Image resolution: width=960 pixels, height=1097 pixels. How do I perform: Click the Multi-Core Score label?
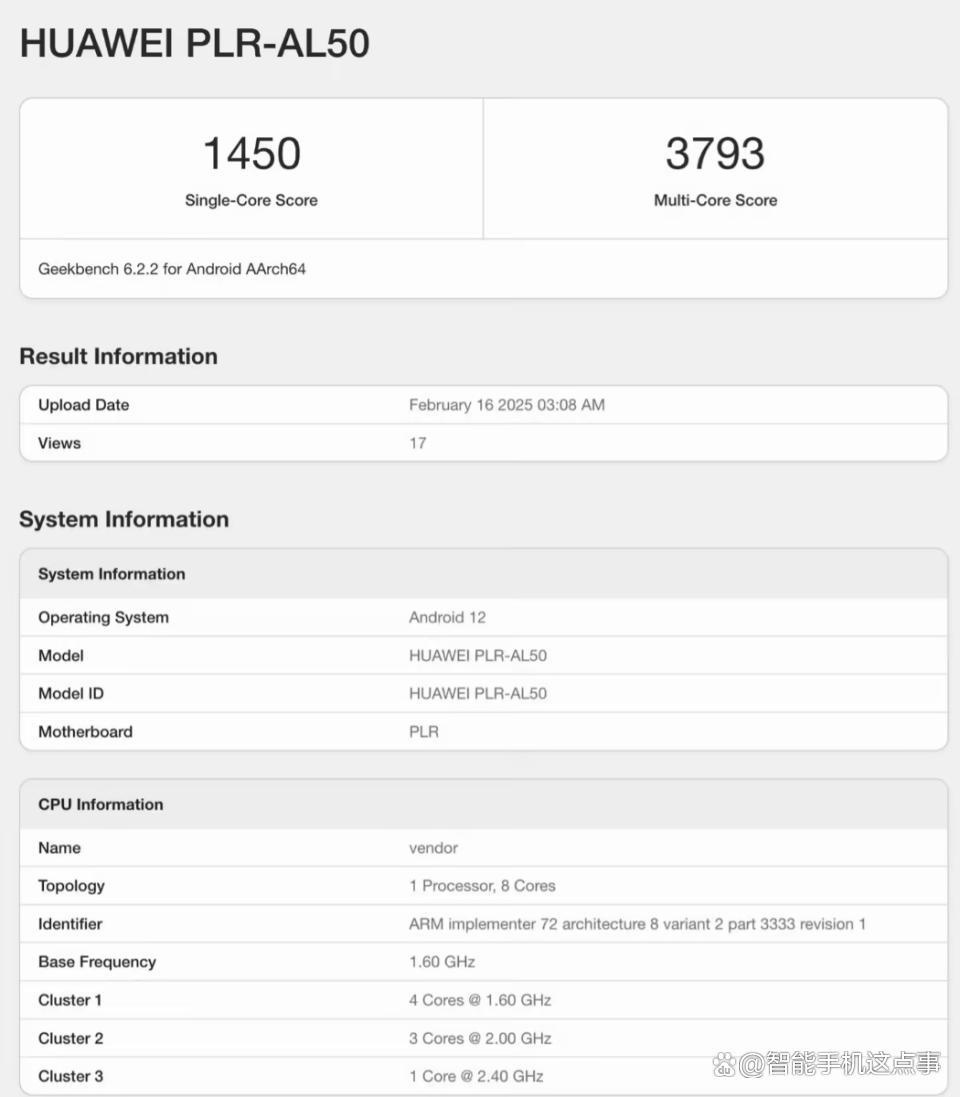pos(715,201)
